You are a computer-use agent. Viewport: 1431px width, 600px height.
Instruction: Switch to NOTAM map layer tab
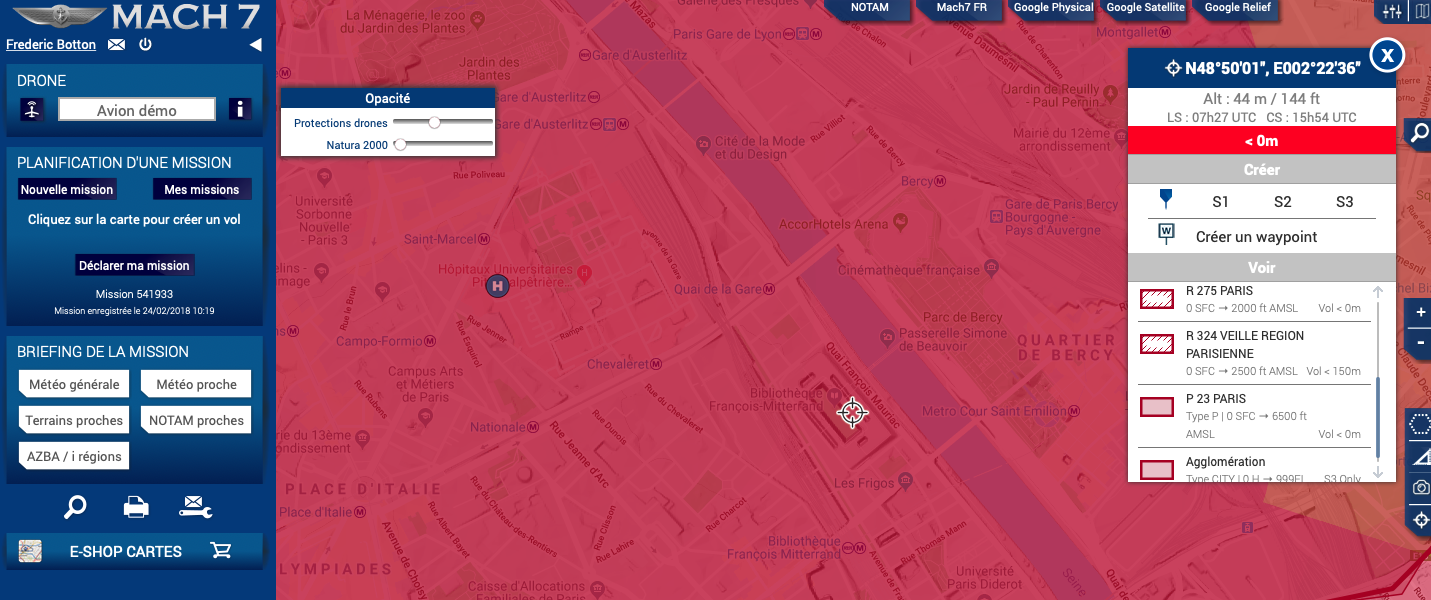tap(869, 8)
